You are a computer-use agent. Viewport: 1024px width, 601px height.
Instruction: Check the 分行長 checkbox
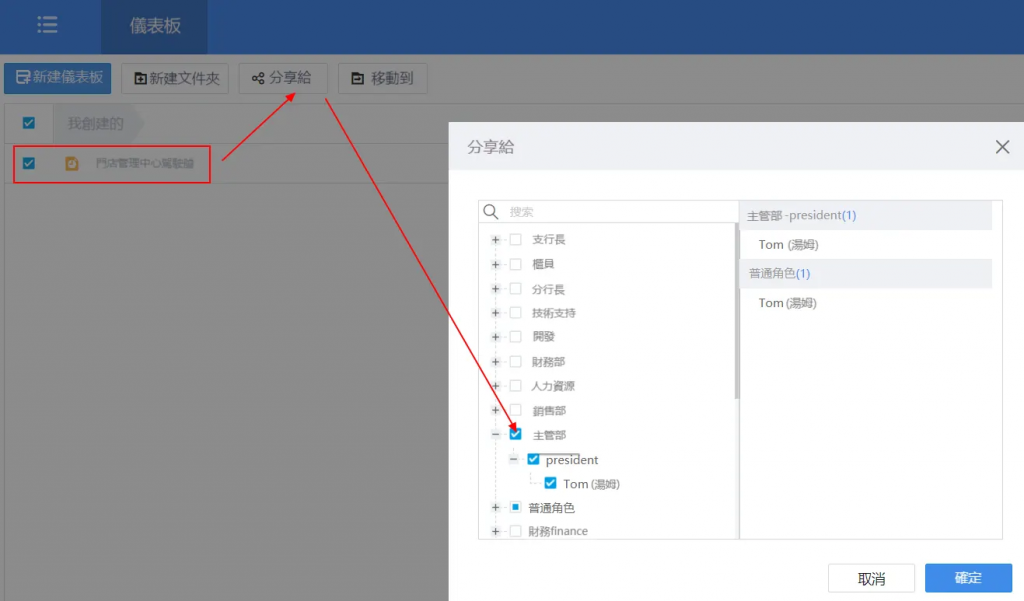click(515, 289)
